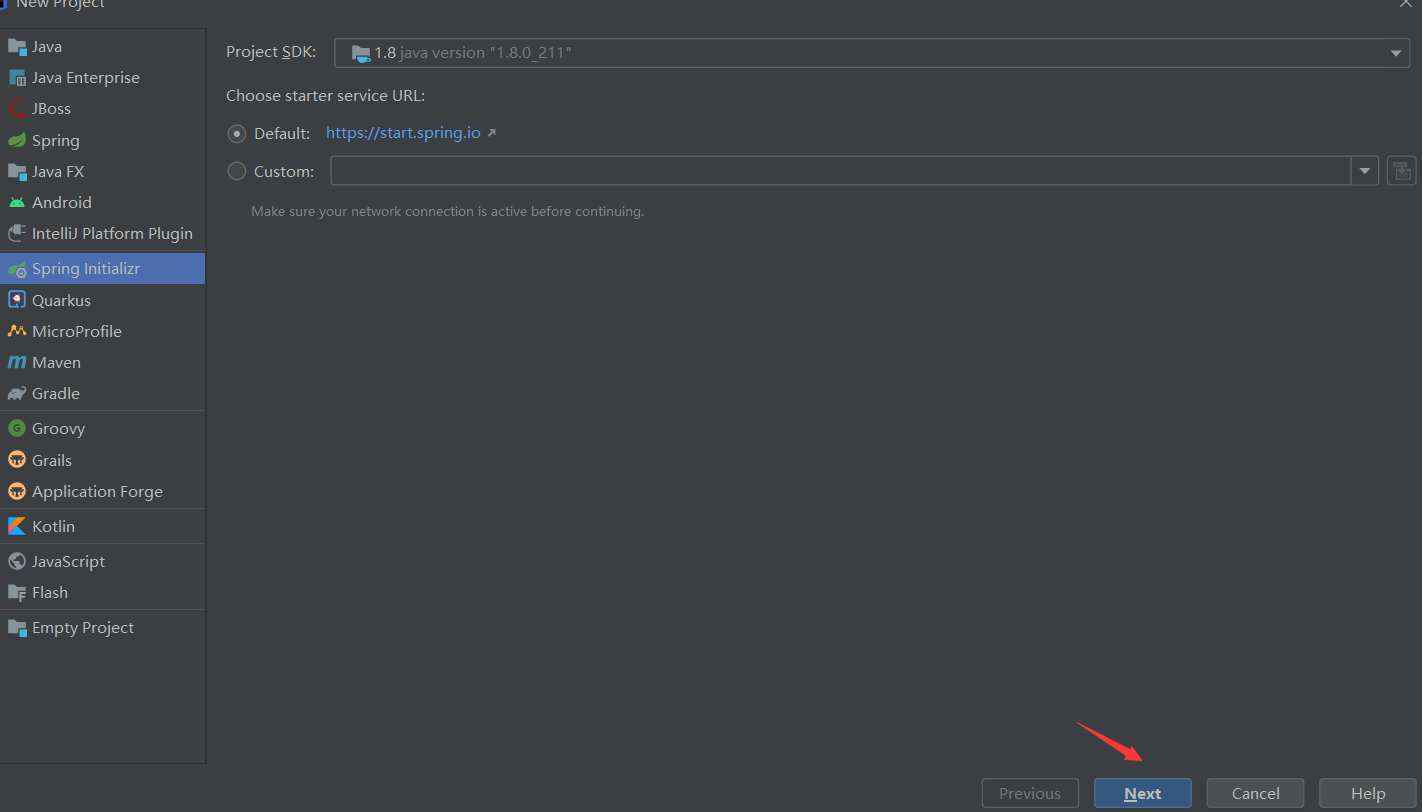Click the Java FX folder icon

point(16,171)
